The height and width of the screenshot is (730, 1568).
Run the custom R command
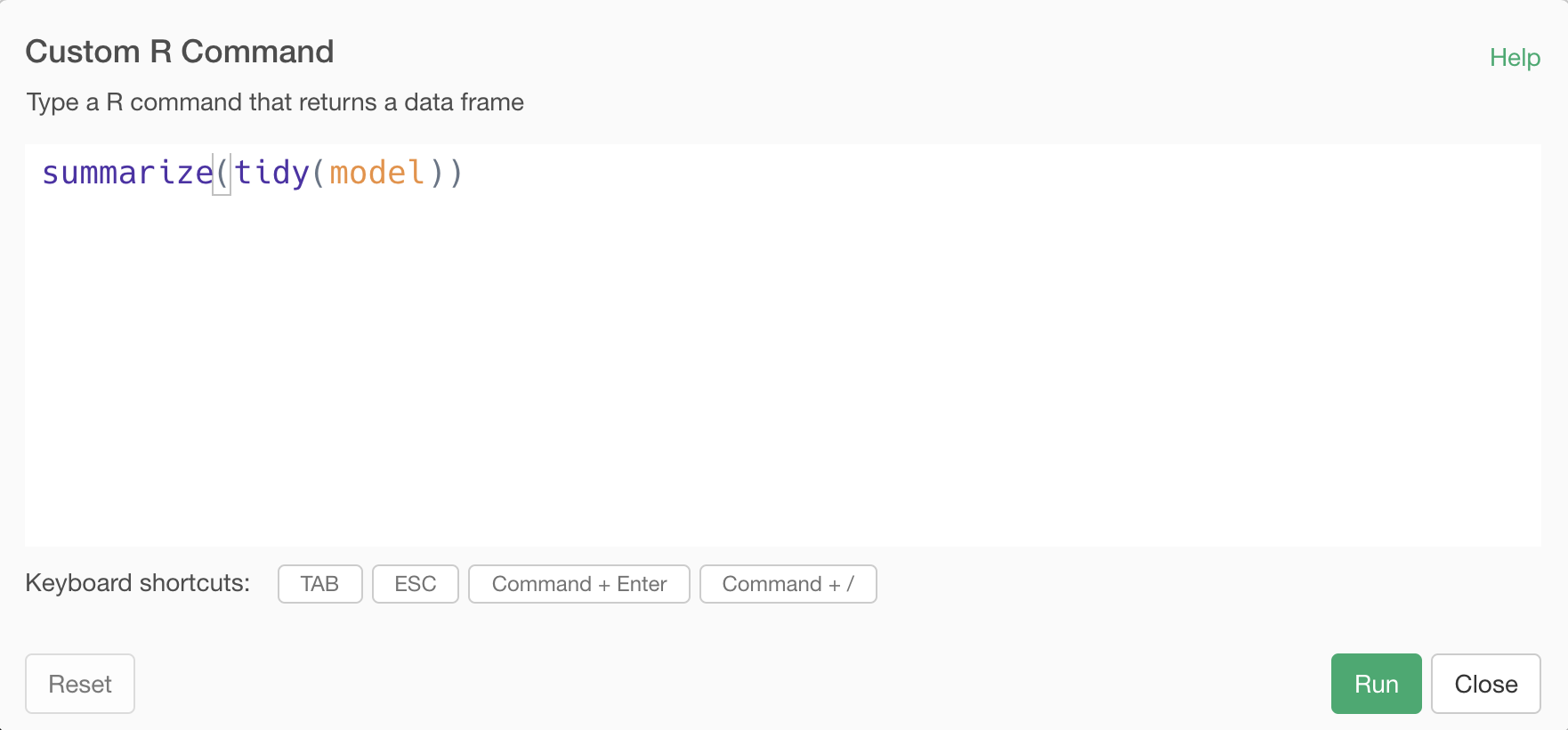click(1376, 684)
